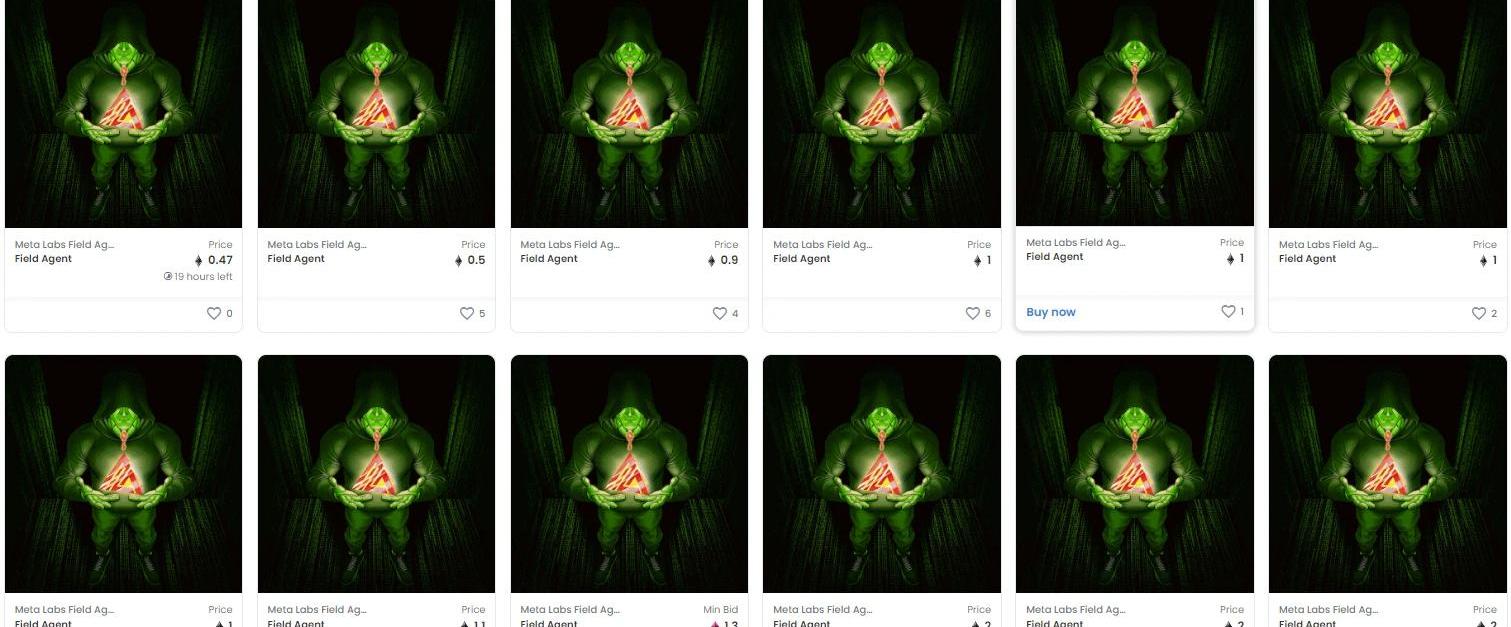This screenshot has height=627, width=1511.
Task: Click the Ethereum symbol beside the 0.5 price
Action: click(x=458, y=261)
